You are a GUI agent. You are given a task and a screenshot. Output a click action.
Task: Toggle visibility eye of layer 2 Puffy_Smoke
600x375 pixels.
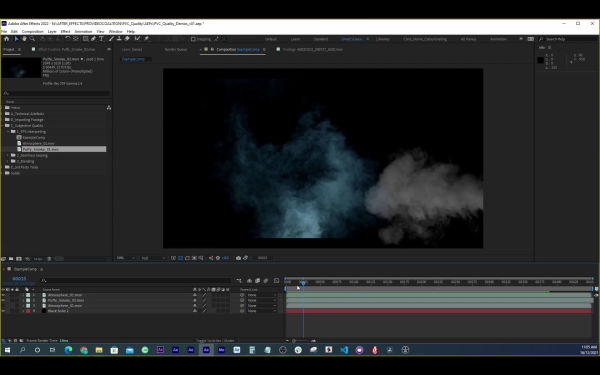3,300
